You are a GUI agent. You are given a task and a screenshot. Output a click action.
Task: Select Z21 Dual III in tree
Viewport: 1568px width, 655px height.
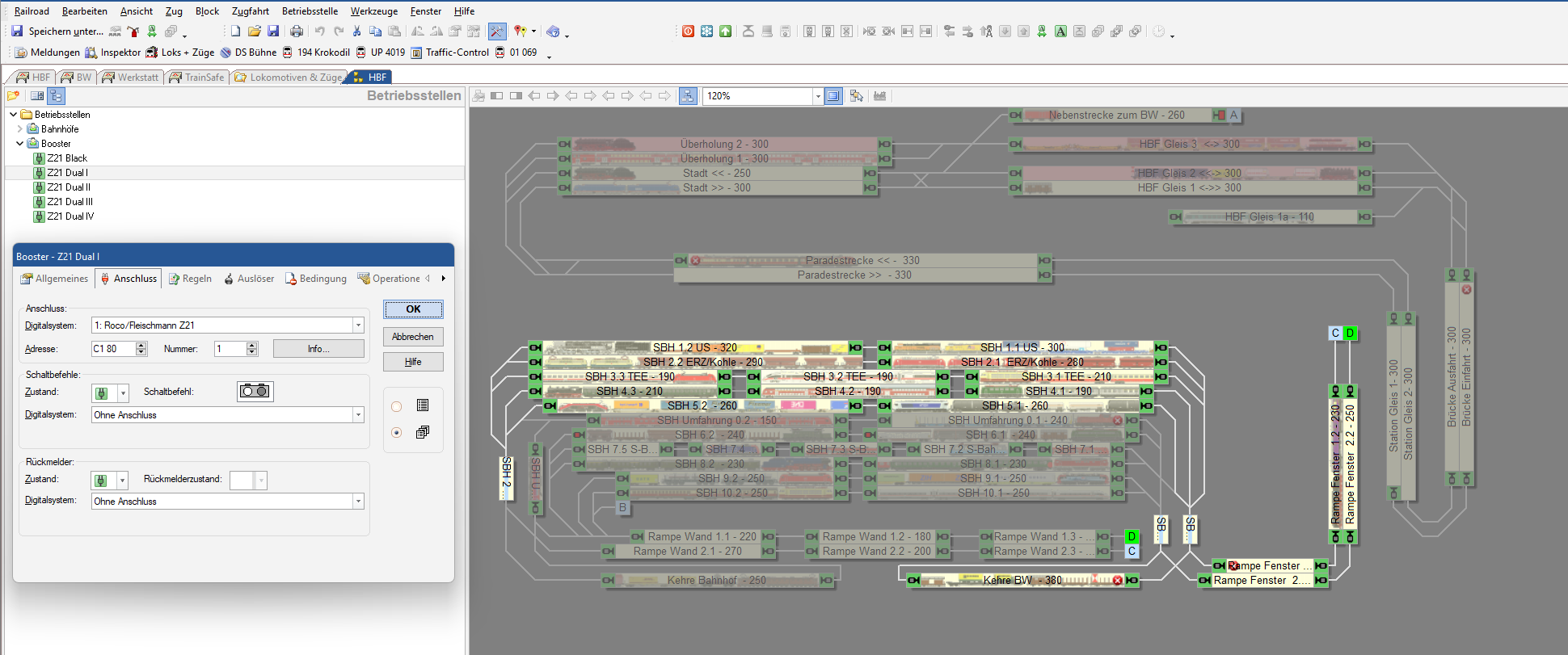[70, 202]
